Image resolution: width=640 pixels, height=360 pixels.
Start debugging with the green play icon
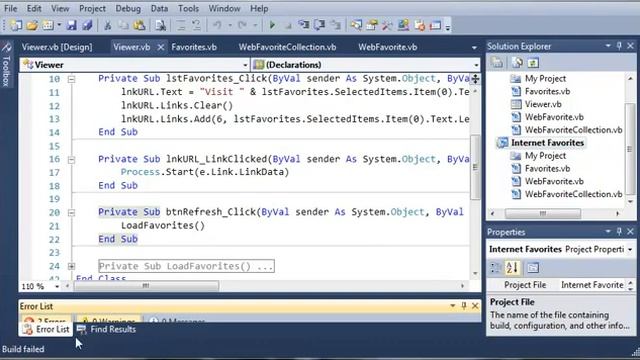coord(272,25)
